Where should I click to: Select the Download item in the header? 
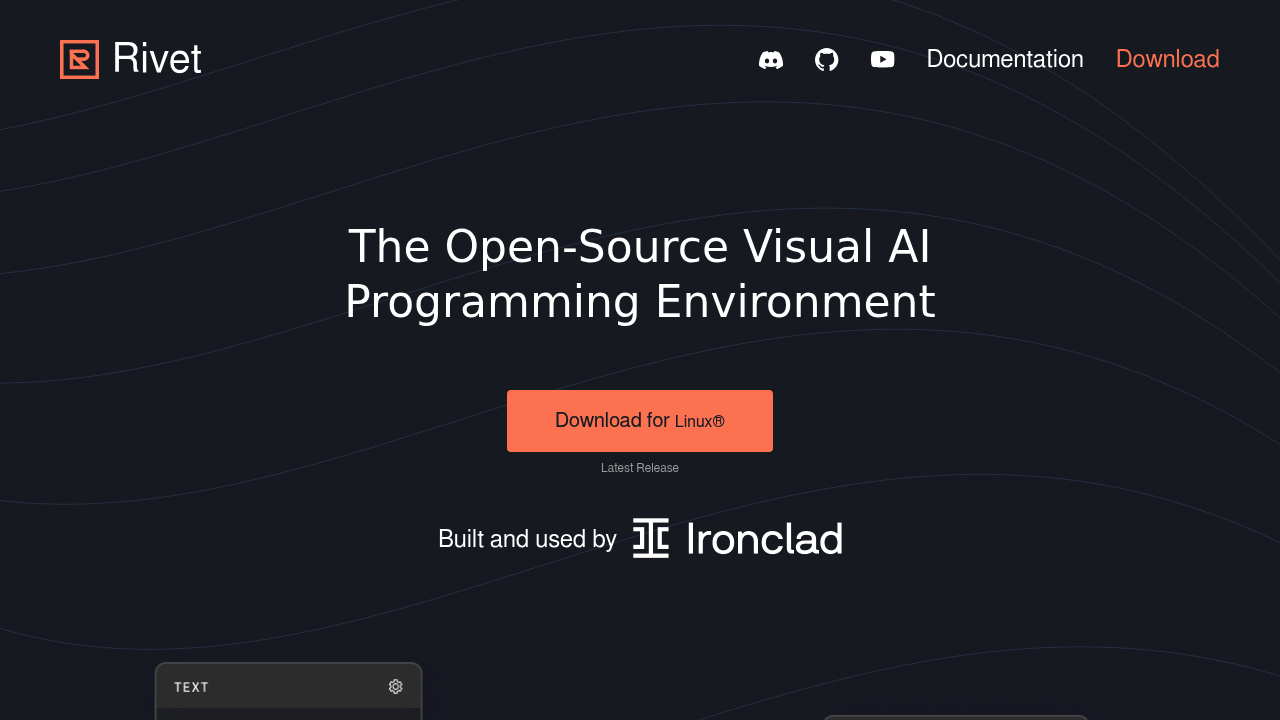[x=1168, y=59]
